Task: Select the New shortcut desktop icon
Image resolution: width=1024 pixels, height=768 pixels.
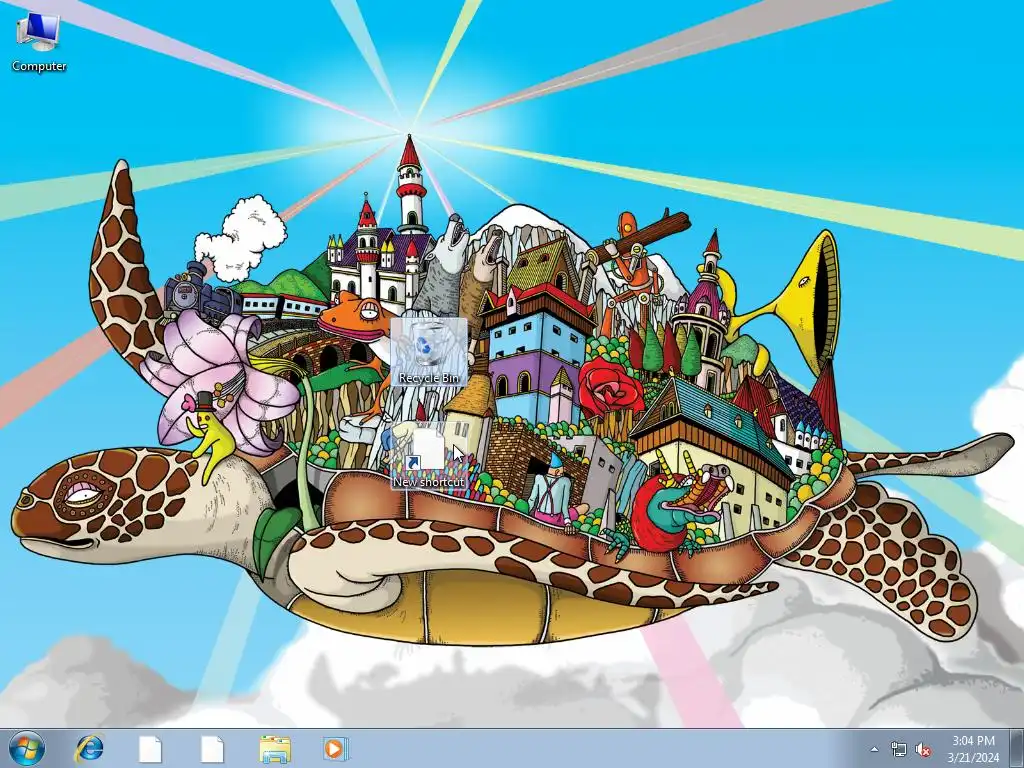Action: 429,456
